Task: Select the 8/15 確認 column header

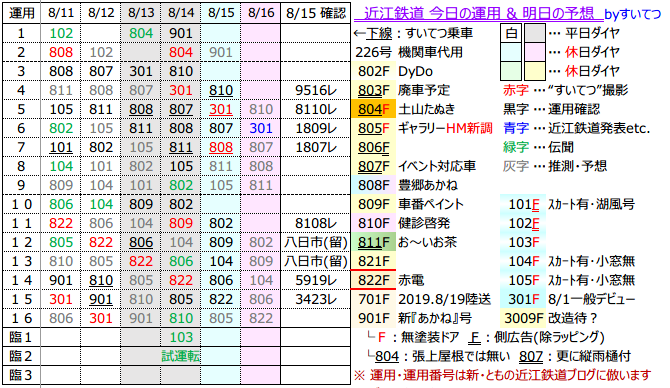Action: point(316,13)
